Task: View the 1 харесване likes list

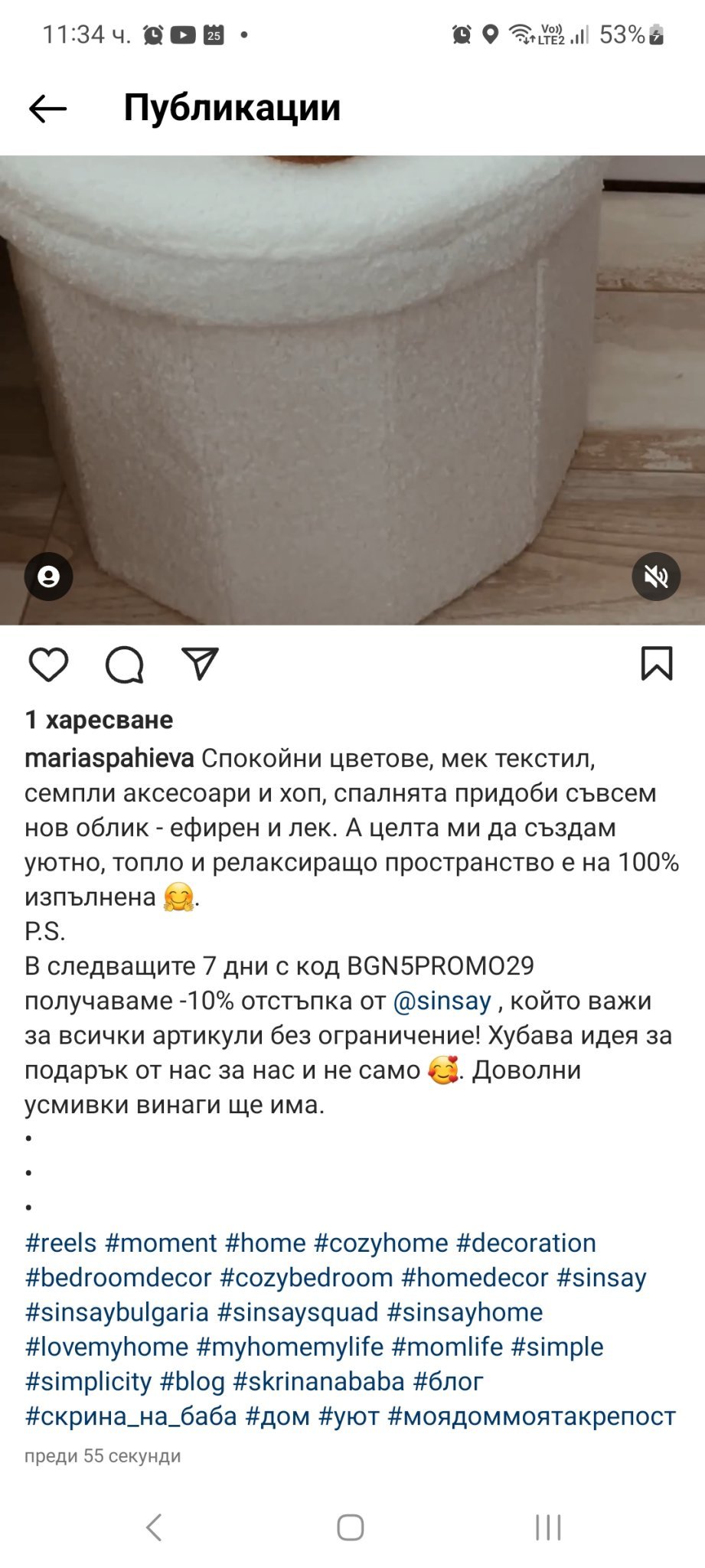Action: (99, 720)
